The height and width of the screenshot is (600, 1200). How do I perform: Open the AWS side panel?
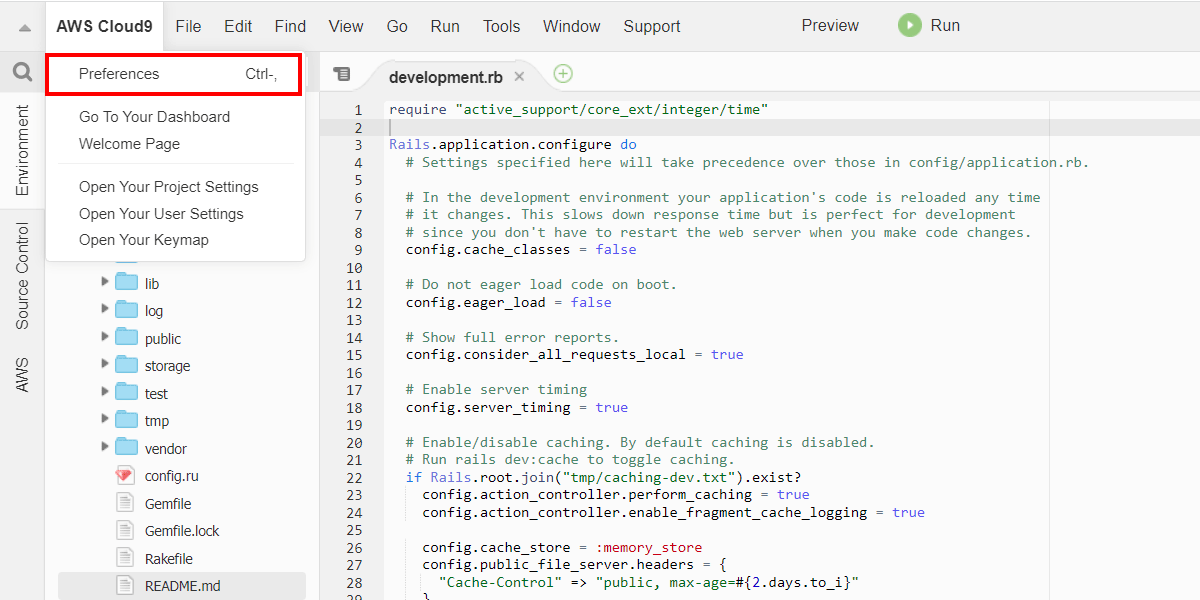click(22, 374)
